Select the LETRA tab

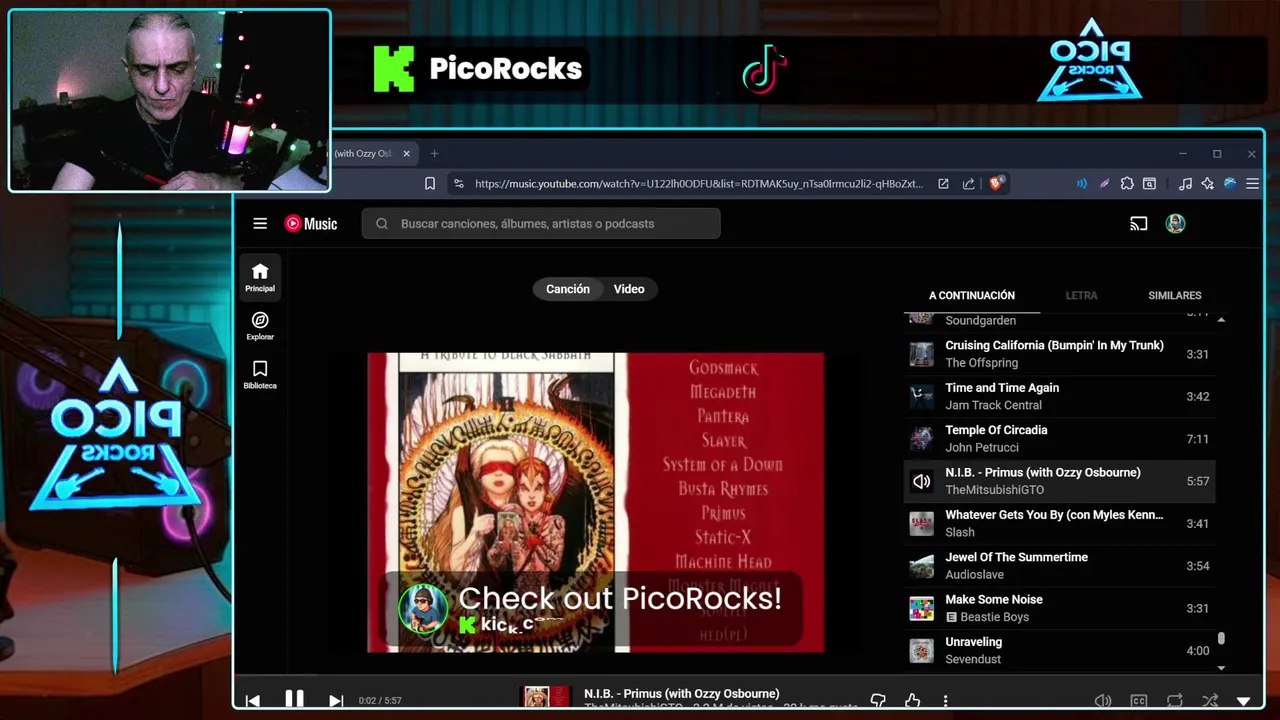click(1081, 295)
